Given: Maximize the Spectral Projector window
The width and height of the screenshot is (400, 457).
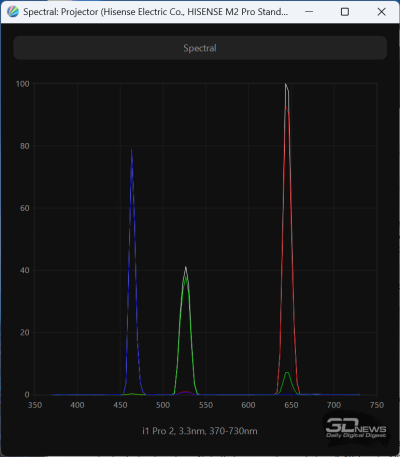Looking at the screenshot, I should 345,12.
